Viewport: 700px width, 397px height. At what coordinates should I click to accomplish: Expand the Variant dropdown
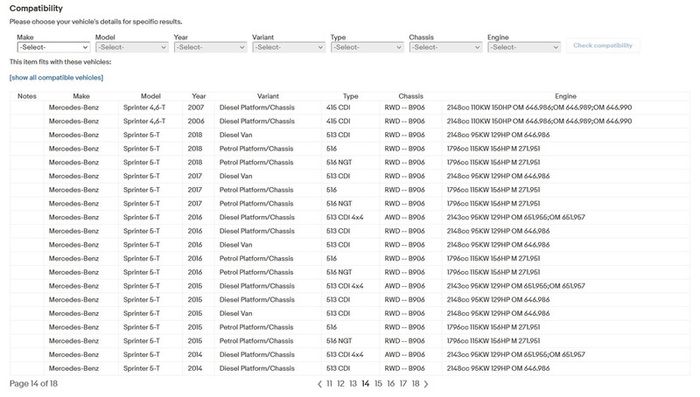(x=289, y=47)
